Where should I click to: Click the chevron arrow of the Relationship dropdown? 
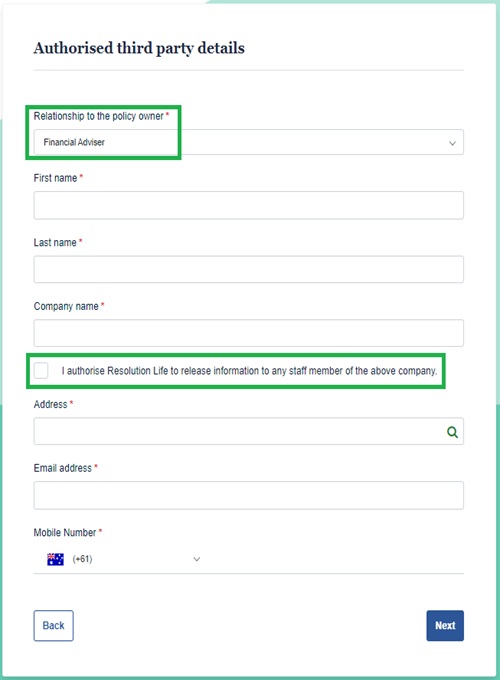tap(452, 143)
